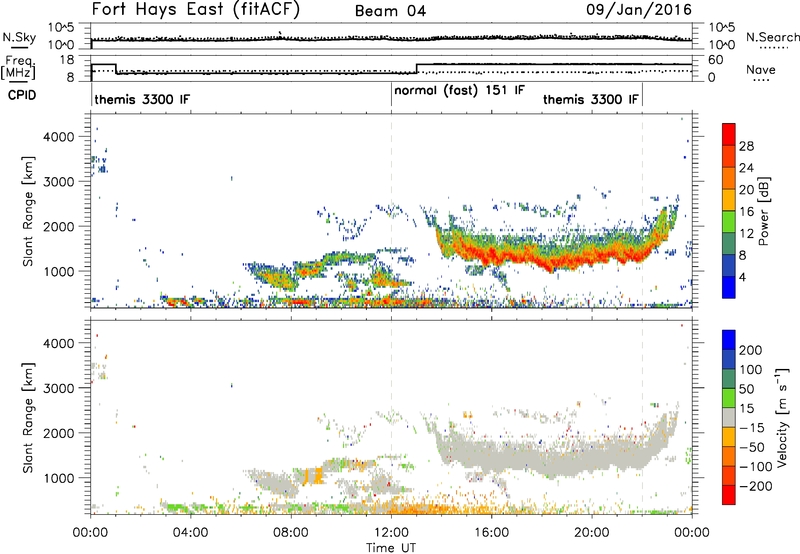
Task: Click the light green 12 dB color segment
Action: click(x=729, y=221)
